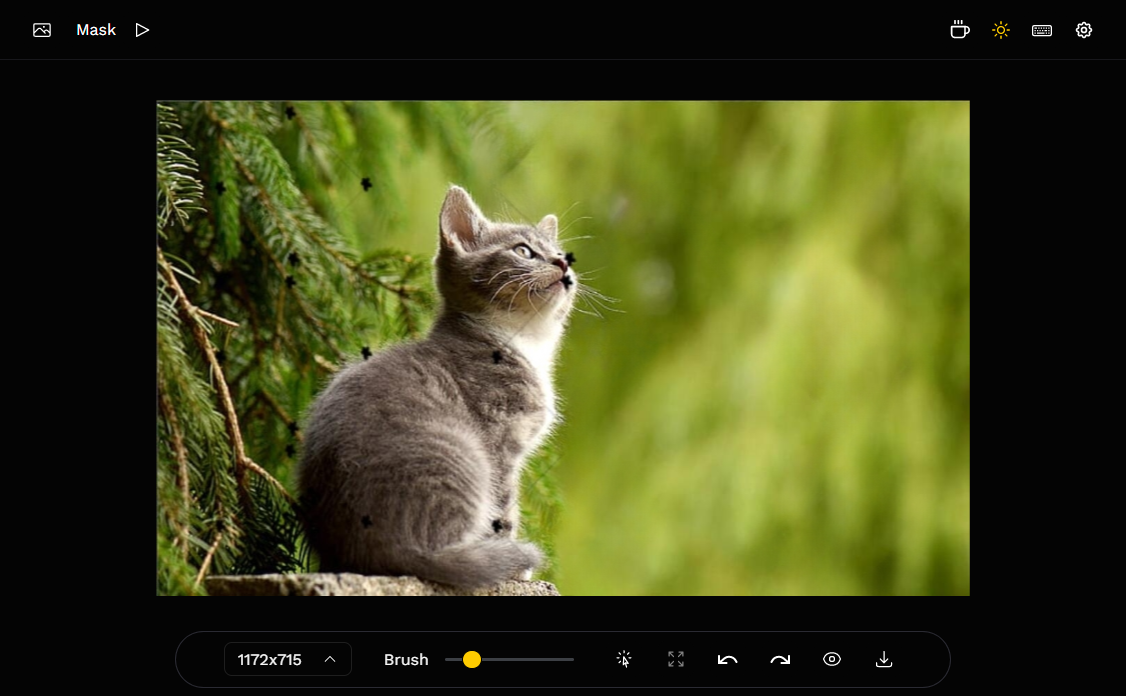
Task: Open the coffee cup support icon
Action: (x=959, y=30)
